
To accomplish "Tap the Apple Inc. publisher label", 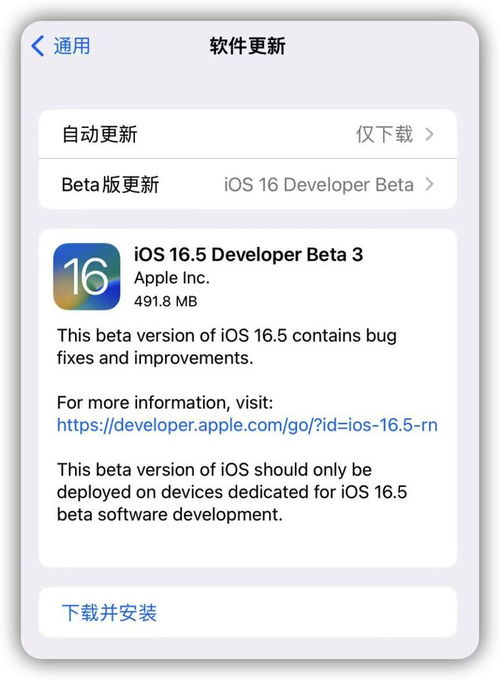I will click(172, 278).
